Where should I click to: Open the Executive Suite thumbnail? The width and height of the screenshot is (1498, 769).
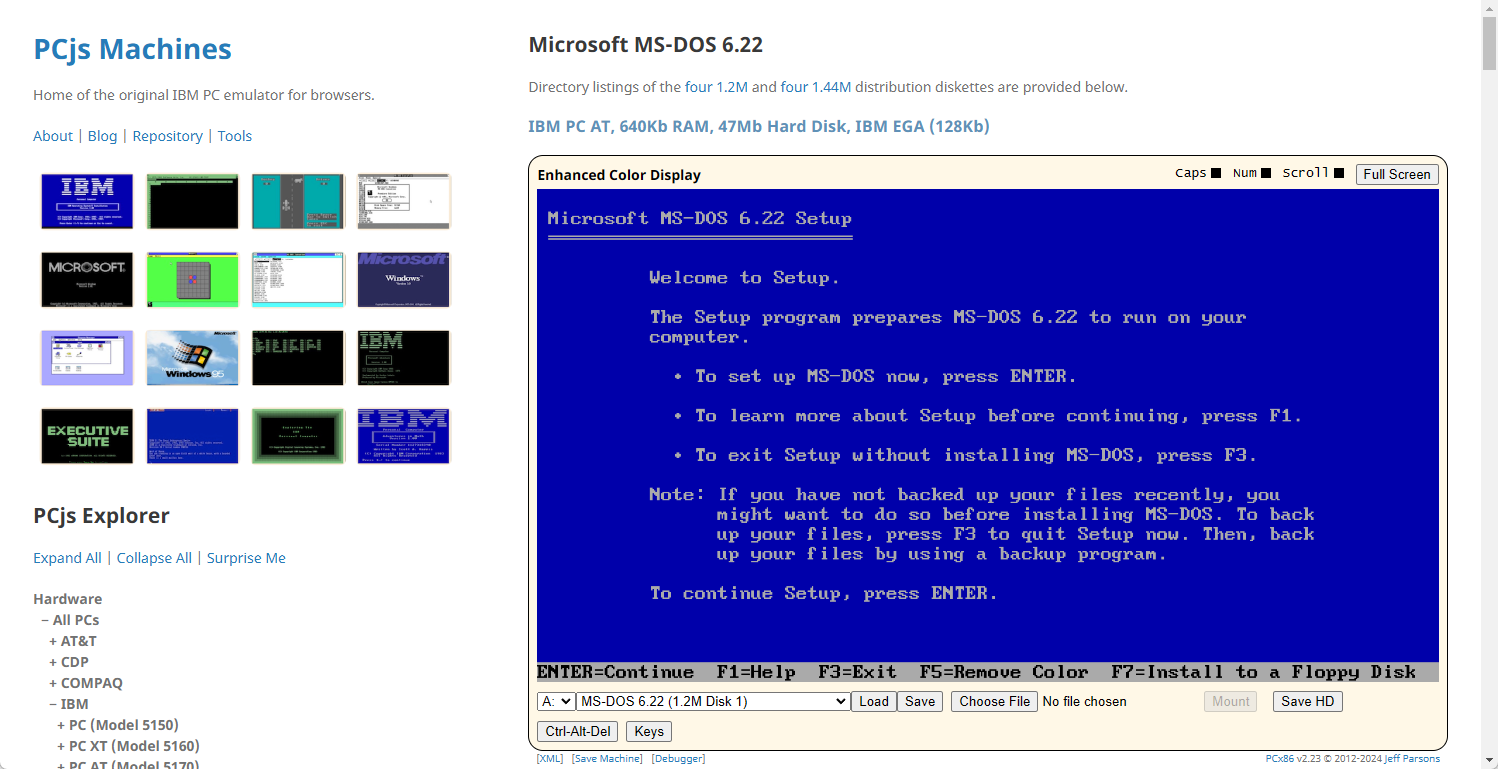point(87,435)
